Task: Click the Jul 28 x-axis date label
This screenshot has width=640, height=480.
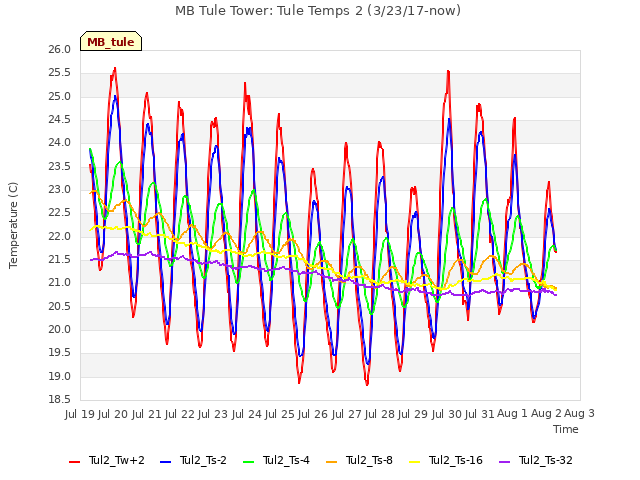Action: click(380, 414)
